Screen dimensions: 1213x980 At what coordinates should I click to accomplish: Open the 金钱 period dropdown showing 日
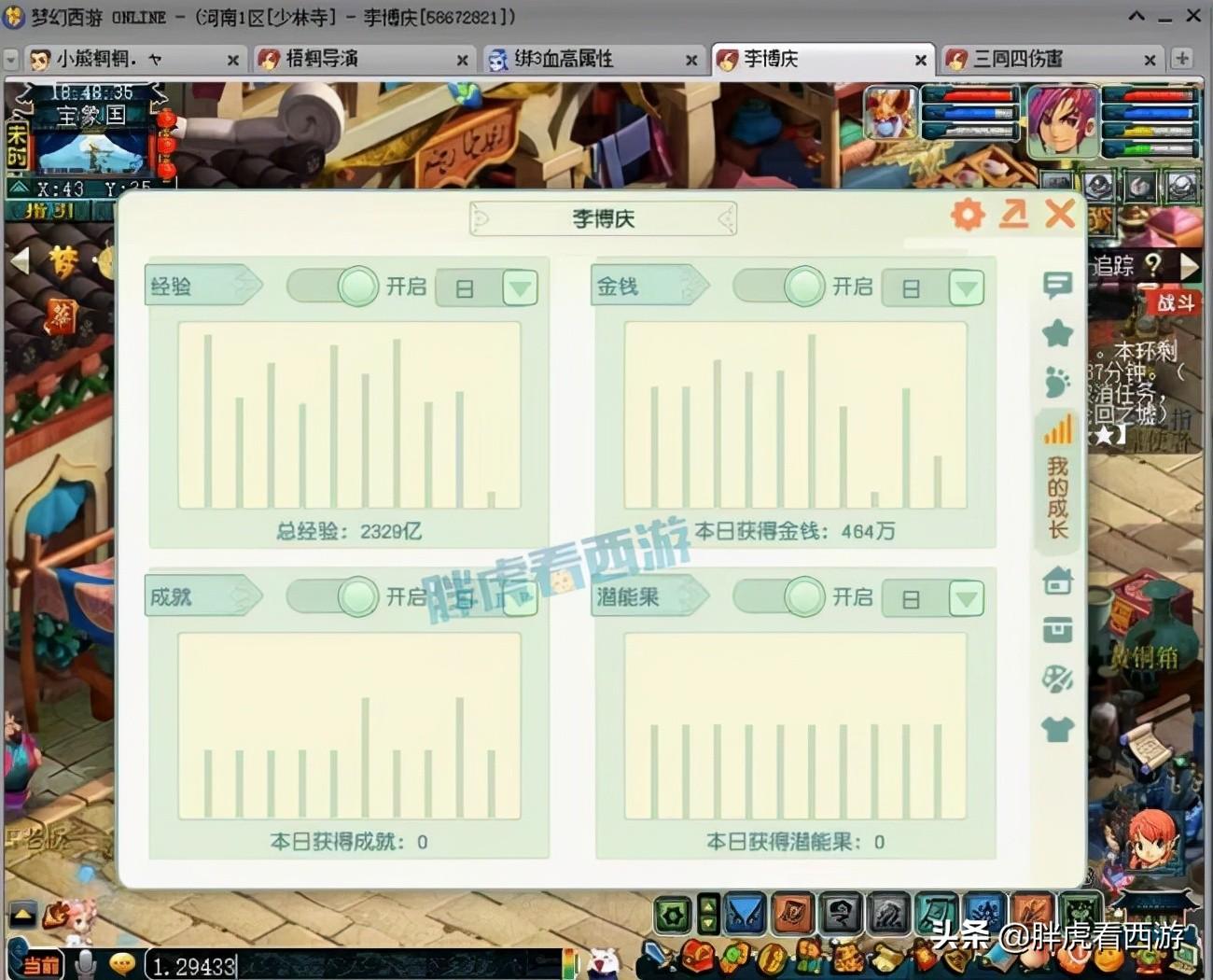click(x=933, y=288)
